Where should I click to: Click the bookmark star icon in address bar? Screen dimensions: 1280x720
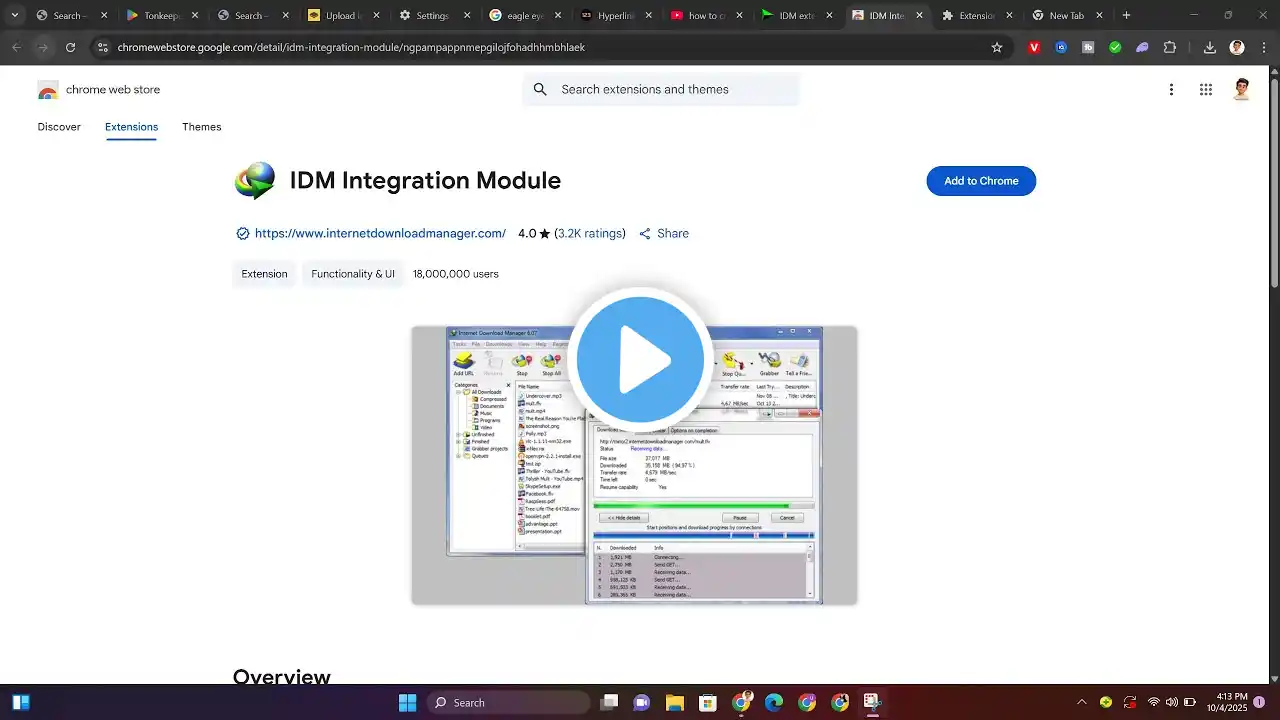tap(997, 47)
